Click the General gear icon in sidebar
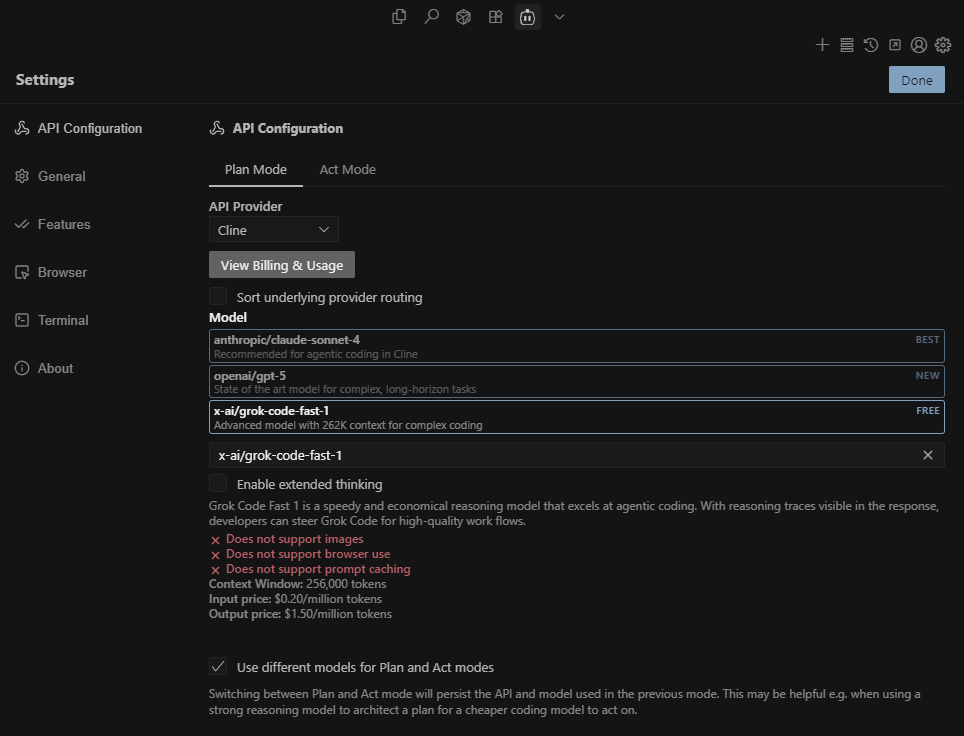964x736 pixels. click(22, 176)
